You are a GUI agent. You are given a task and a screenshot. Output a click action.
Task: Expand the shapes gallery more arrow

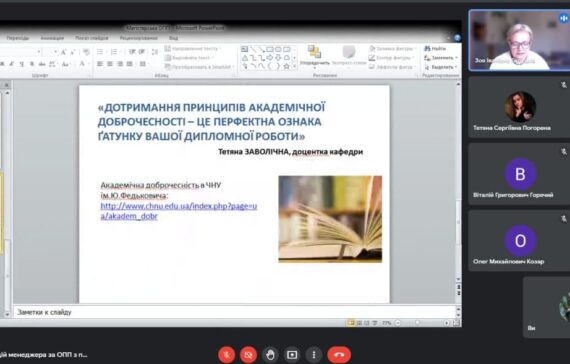(294, 67)
